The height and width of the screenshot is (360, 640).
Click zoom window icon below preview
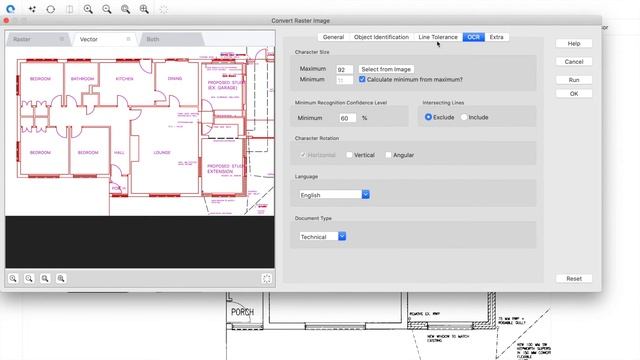point(61,278)
